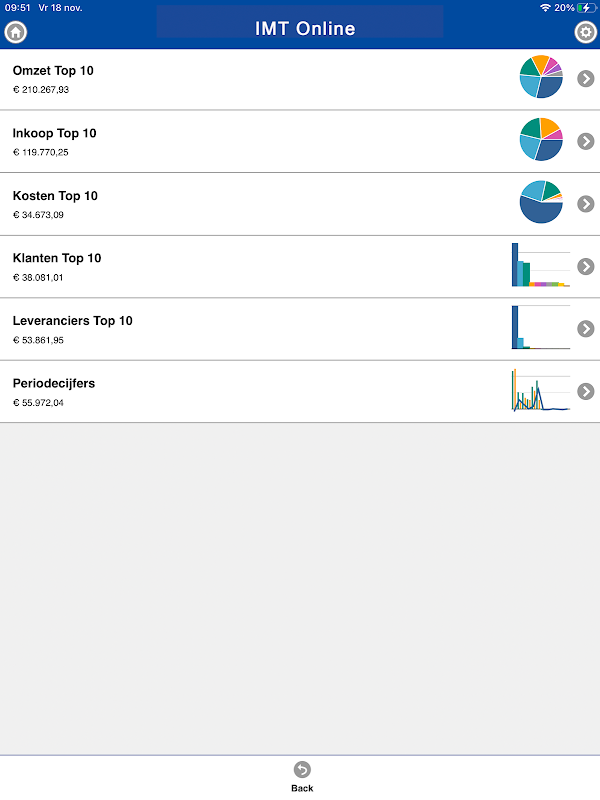Open Leveranciers Top 10 bar chart thumbnail
Screen dimensions: 600x800
(541, 327)
